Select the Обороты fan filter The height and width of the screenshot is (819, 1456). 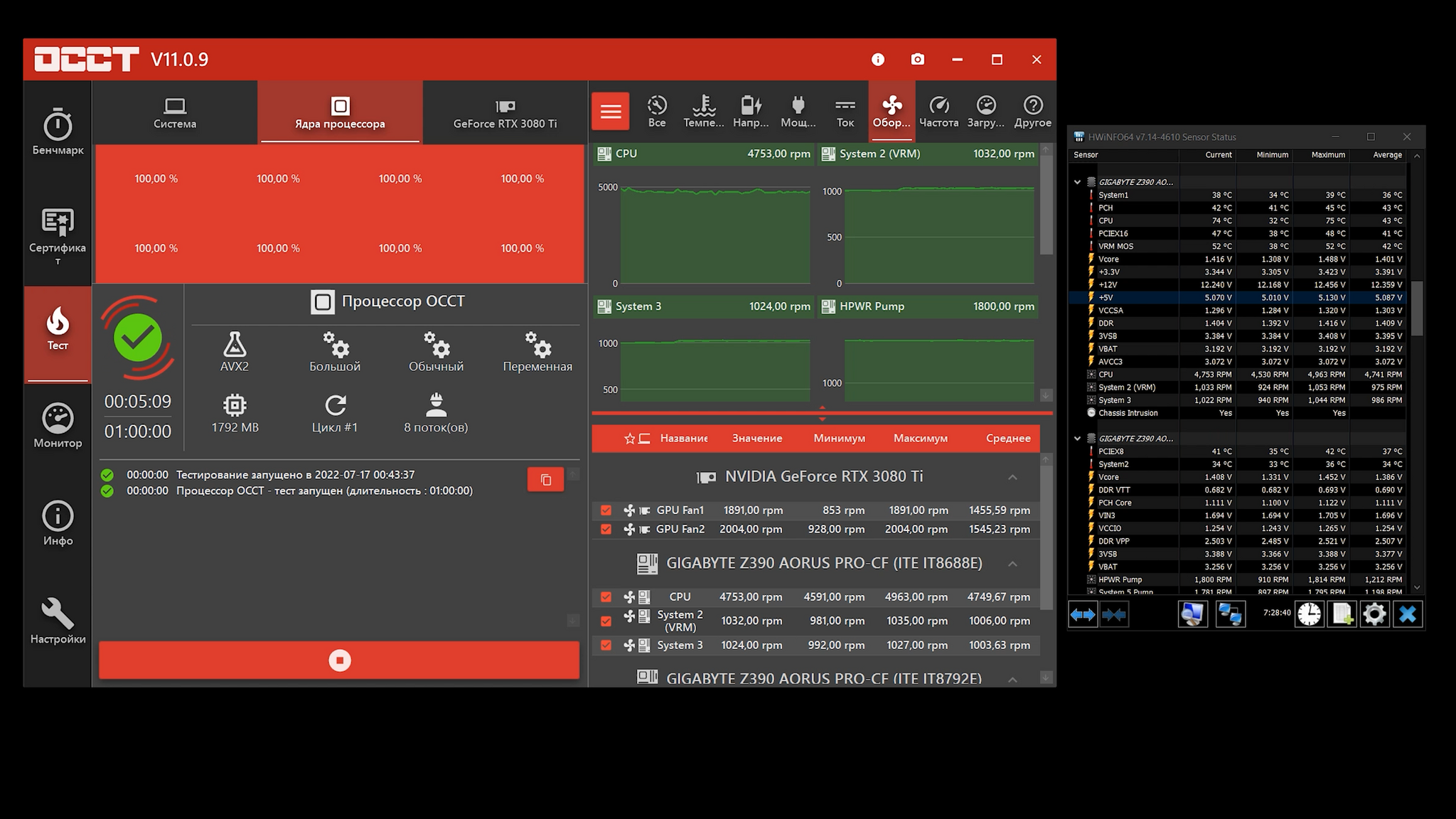tap(892, 112)
